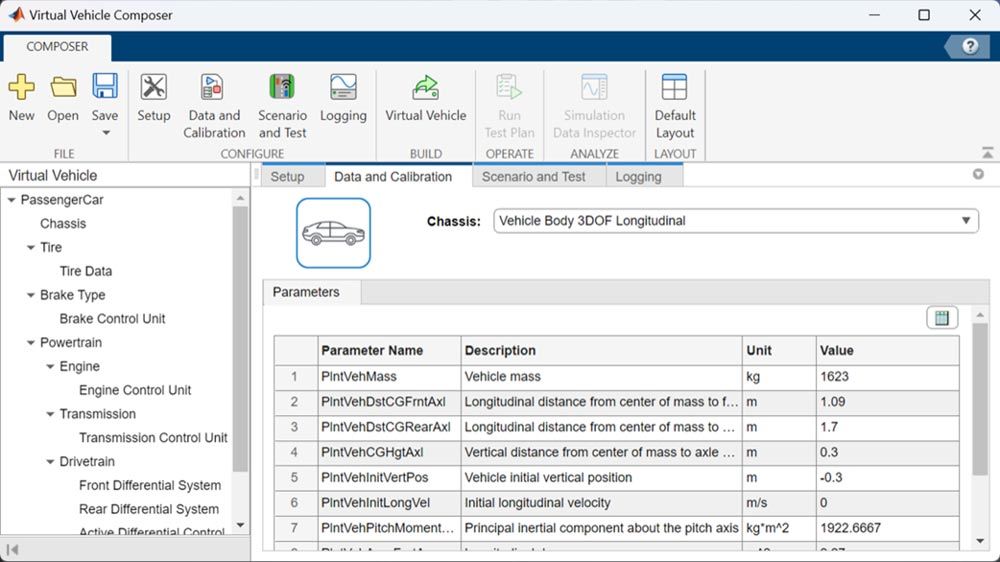
Task: Open a file with the Open folder icon
Action: (x=63, y=87)
